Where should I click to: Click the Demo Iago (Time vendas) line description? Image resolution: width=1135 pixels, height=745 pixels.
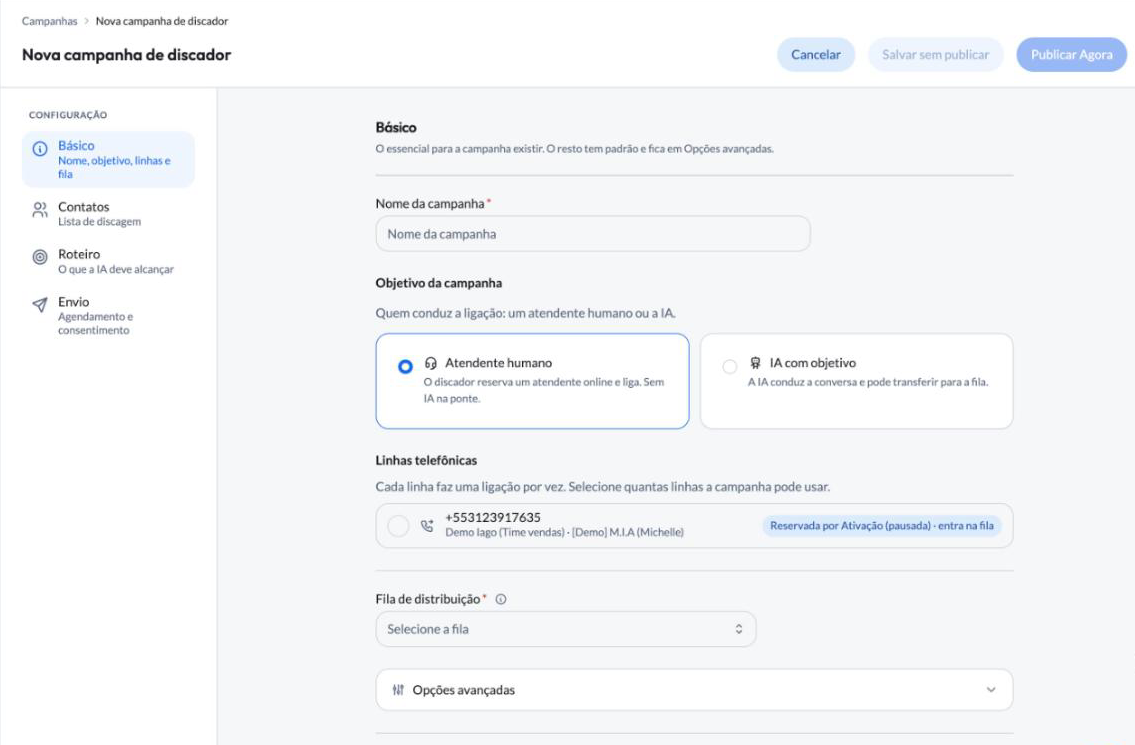(564, 532)
